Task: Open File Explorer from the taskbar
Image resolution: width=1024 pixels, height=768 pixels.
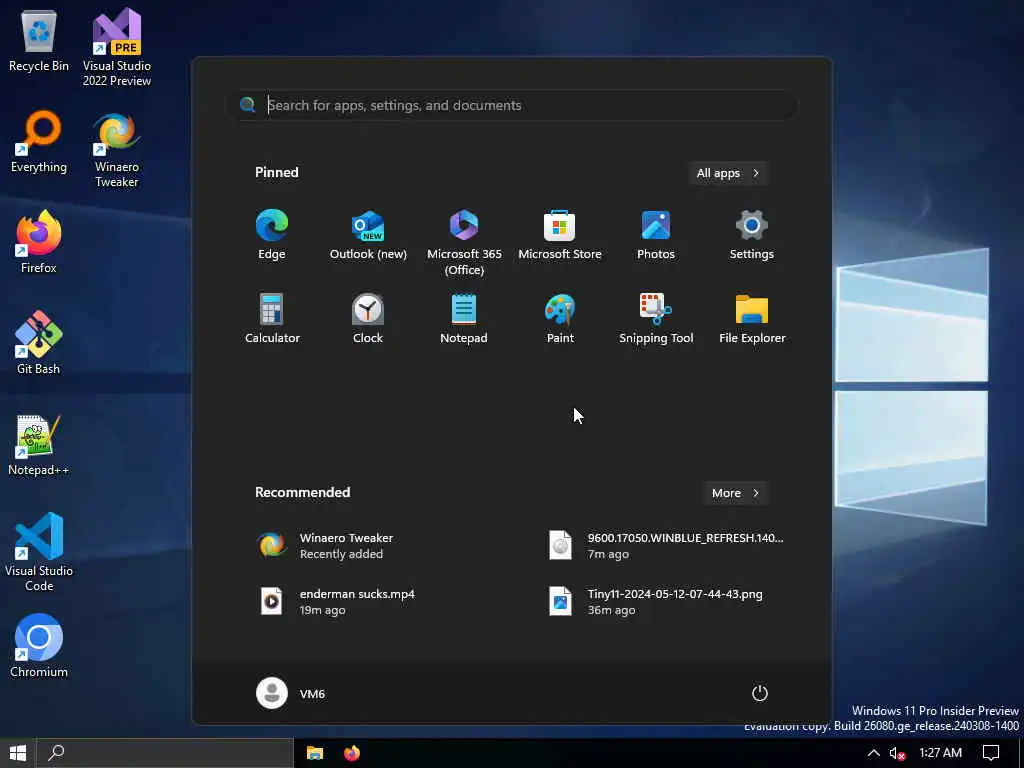Action: tap(315, 753)
